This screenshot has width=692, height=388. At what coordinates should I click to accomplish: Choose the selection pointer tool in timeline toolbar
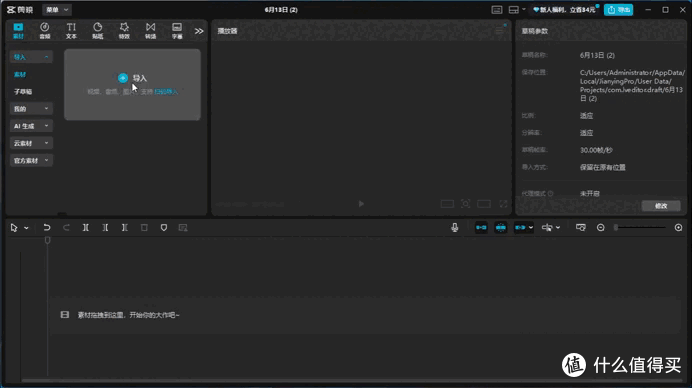tap(14, 228)
